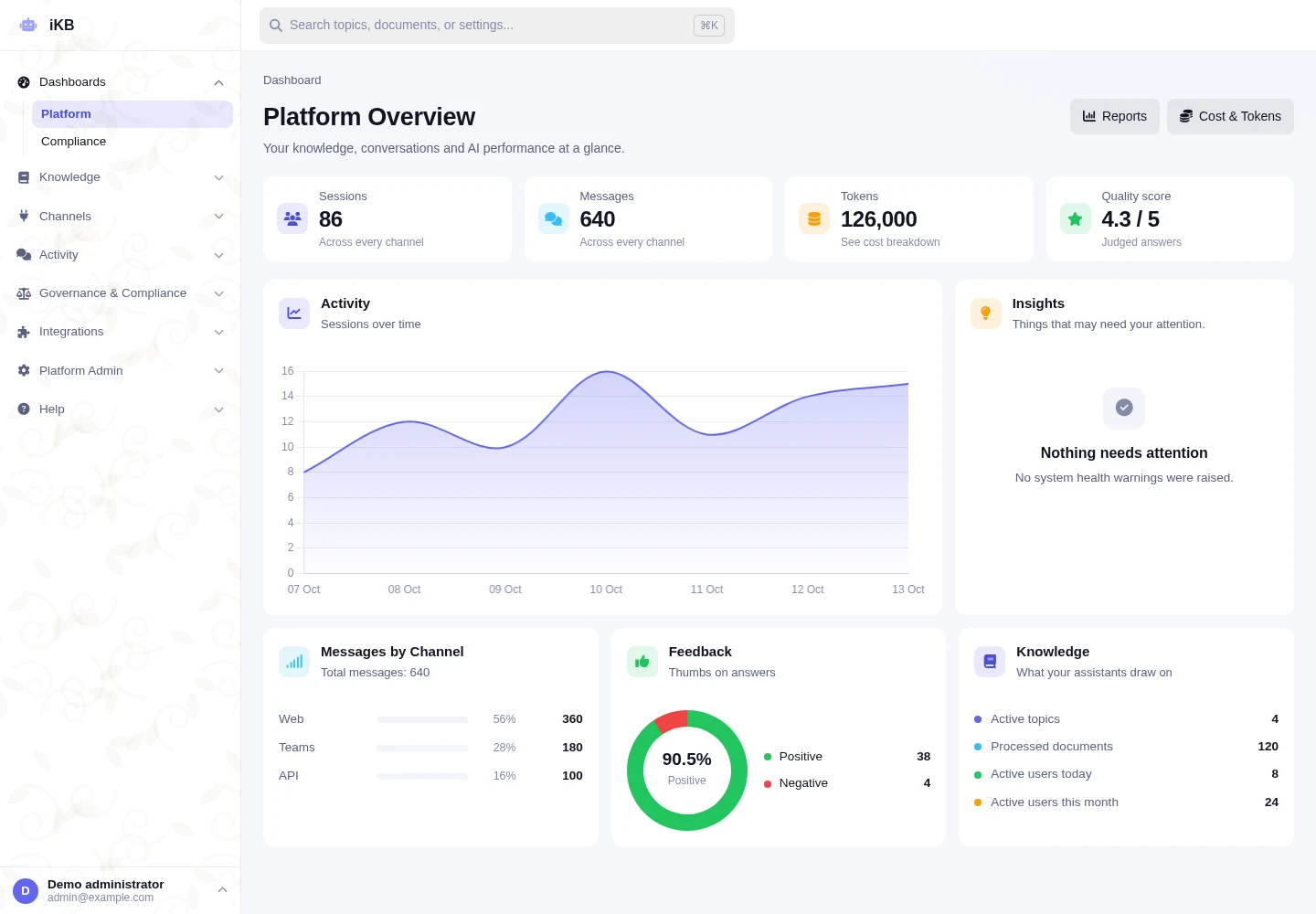Click the Positive legend entry
The height and width of the screenshot is (914, 1316).
click(847, 757)
